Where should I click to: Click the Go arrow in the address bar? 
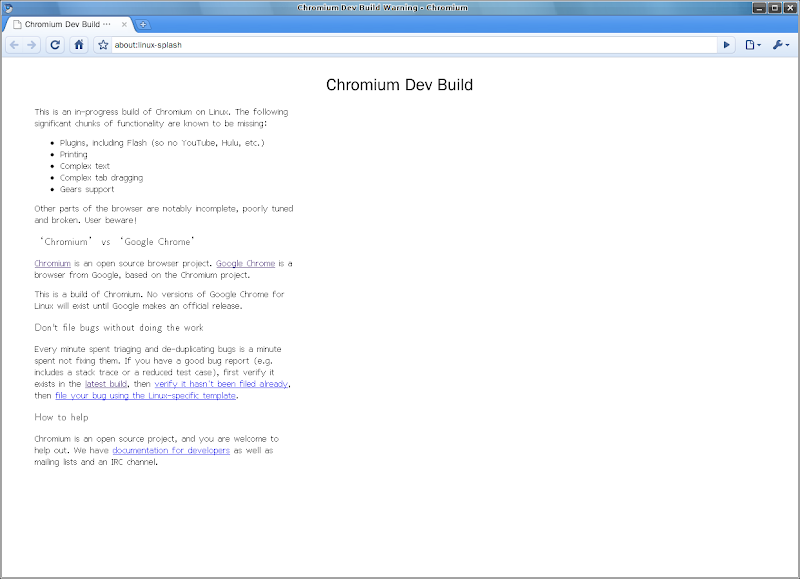click(727, 45)
